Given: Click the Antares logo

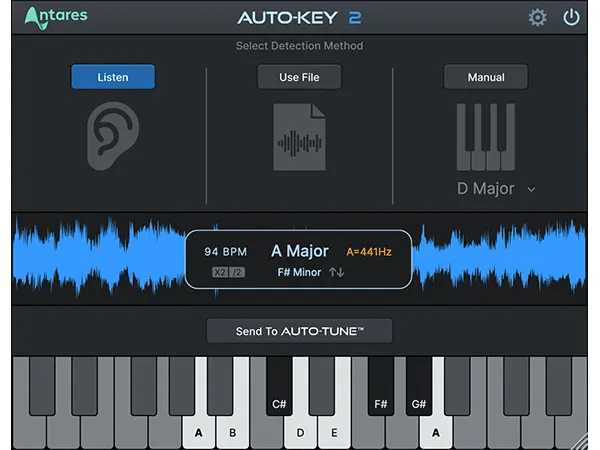Looking at the screenshot, I should click(x=56, y=18).
